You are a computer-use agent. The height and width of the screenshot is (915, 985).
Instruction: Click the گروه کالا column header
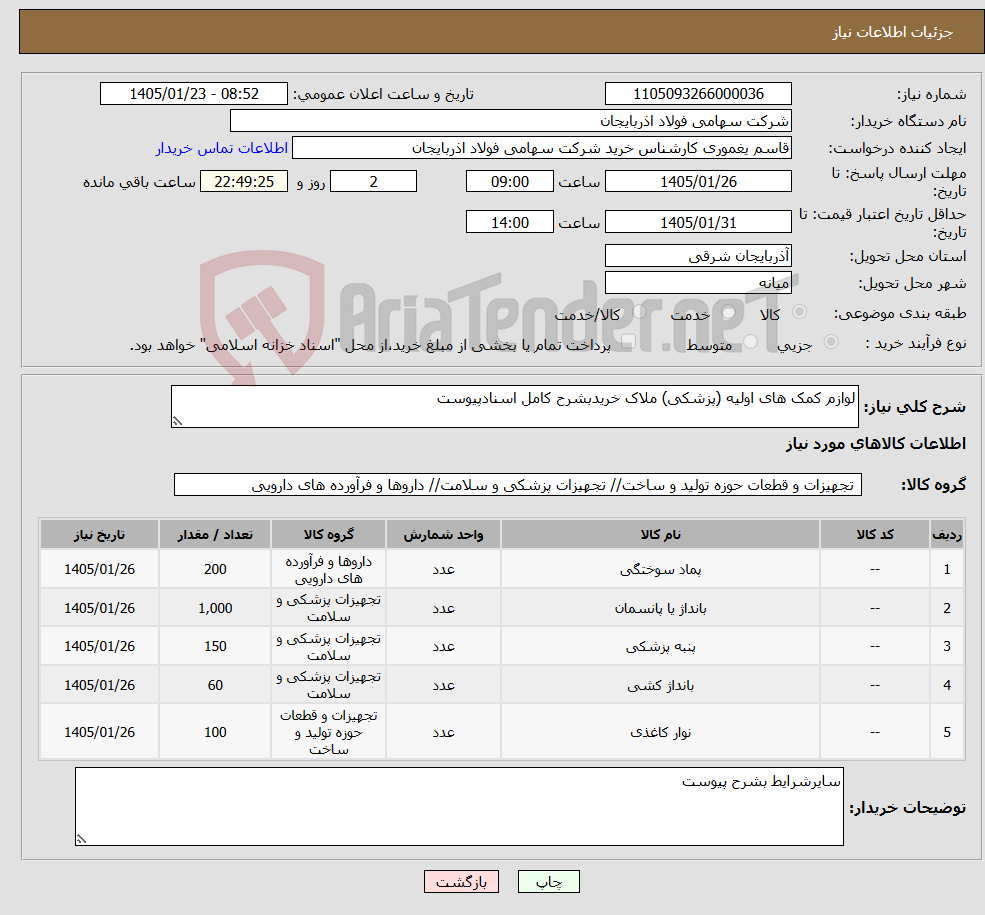coord(329,534)
